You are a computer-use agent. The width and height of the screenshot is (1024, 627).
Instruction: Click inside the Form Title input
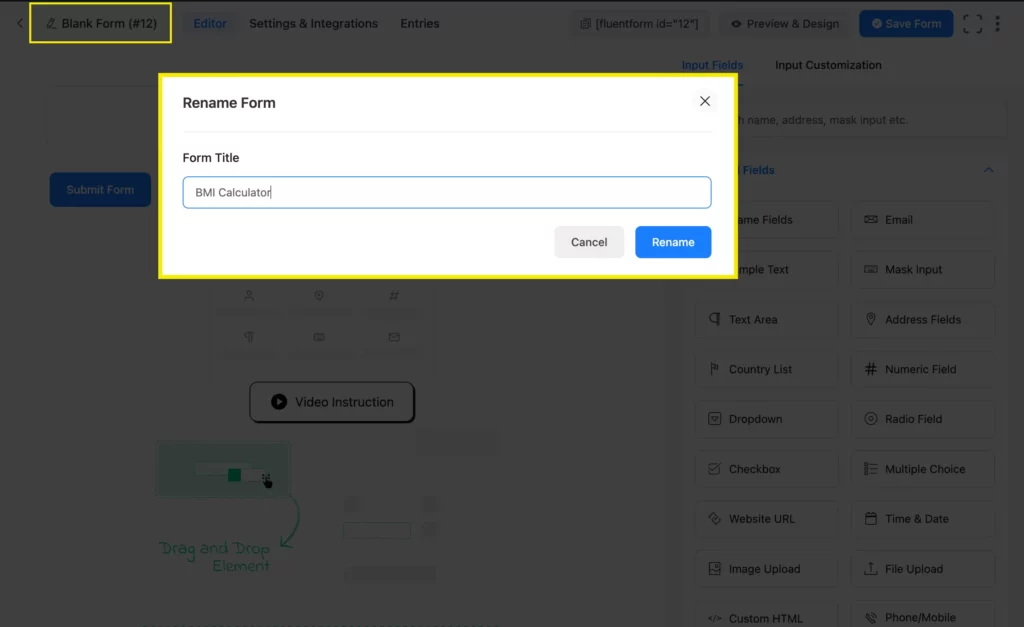(x=446, y=193)
